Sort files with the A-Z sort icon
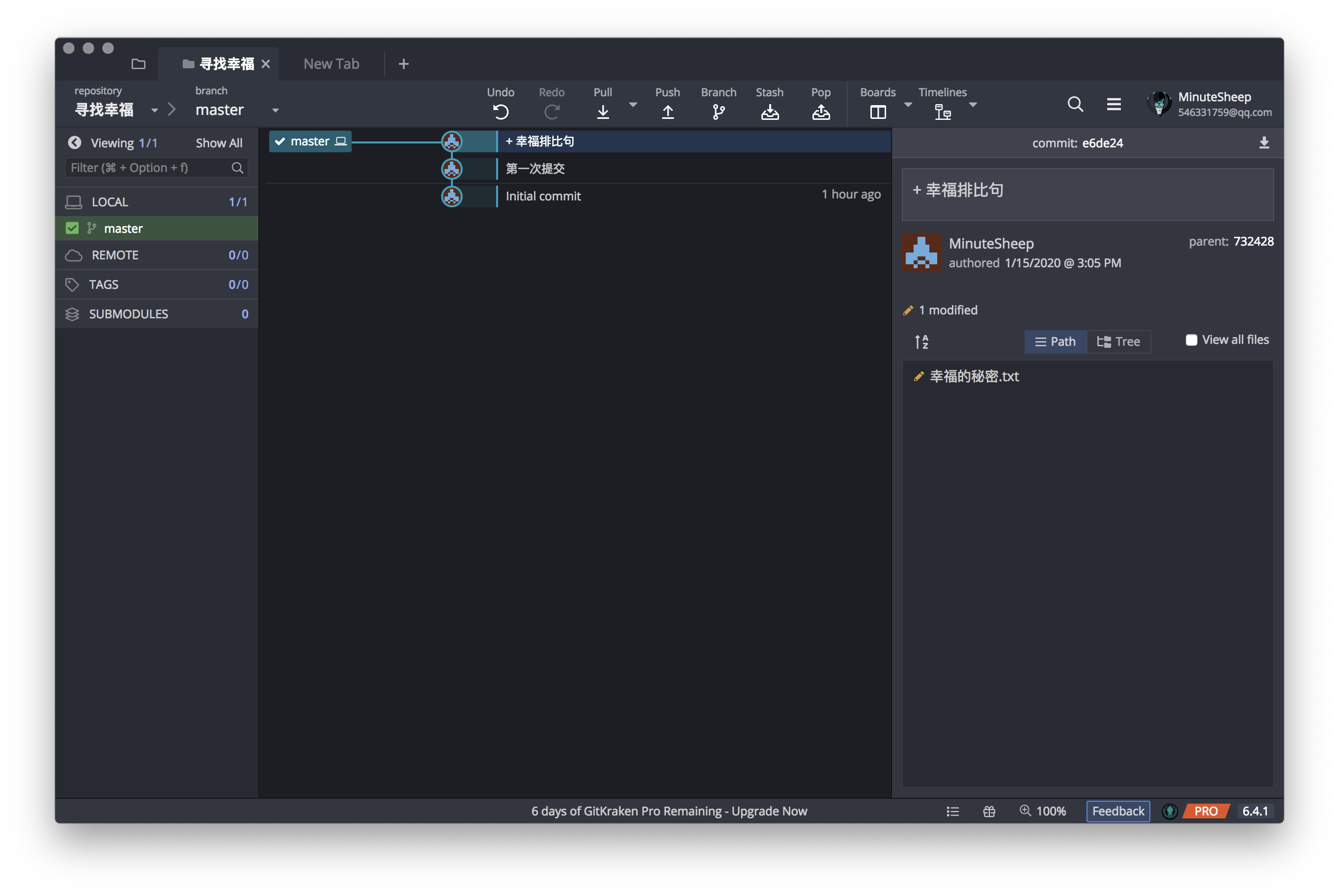This screenshot has height=896, width=1339. [921, 342]
